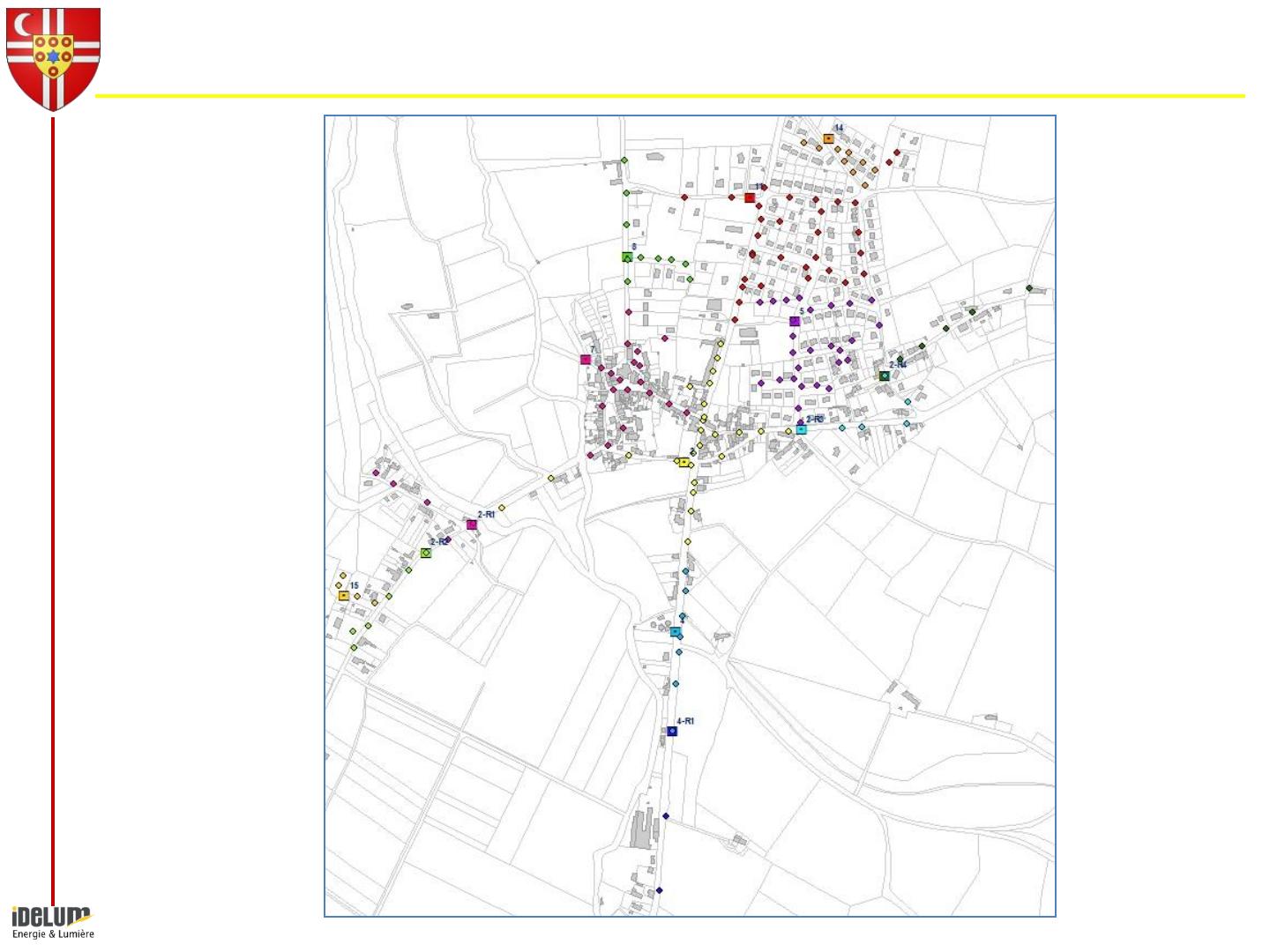Image resolution: width=1270 pixels, height=952 pixels.
Task: Click the dark green square marker 2-R4
Action: tap(884, 376)
